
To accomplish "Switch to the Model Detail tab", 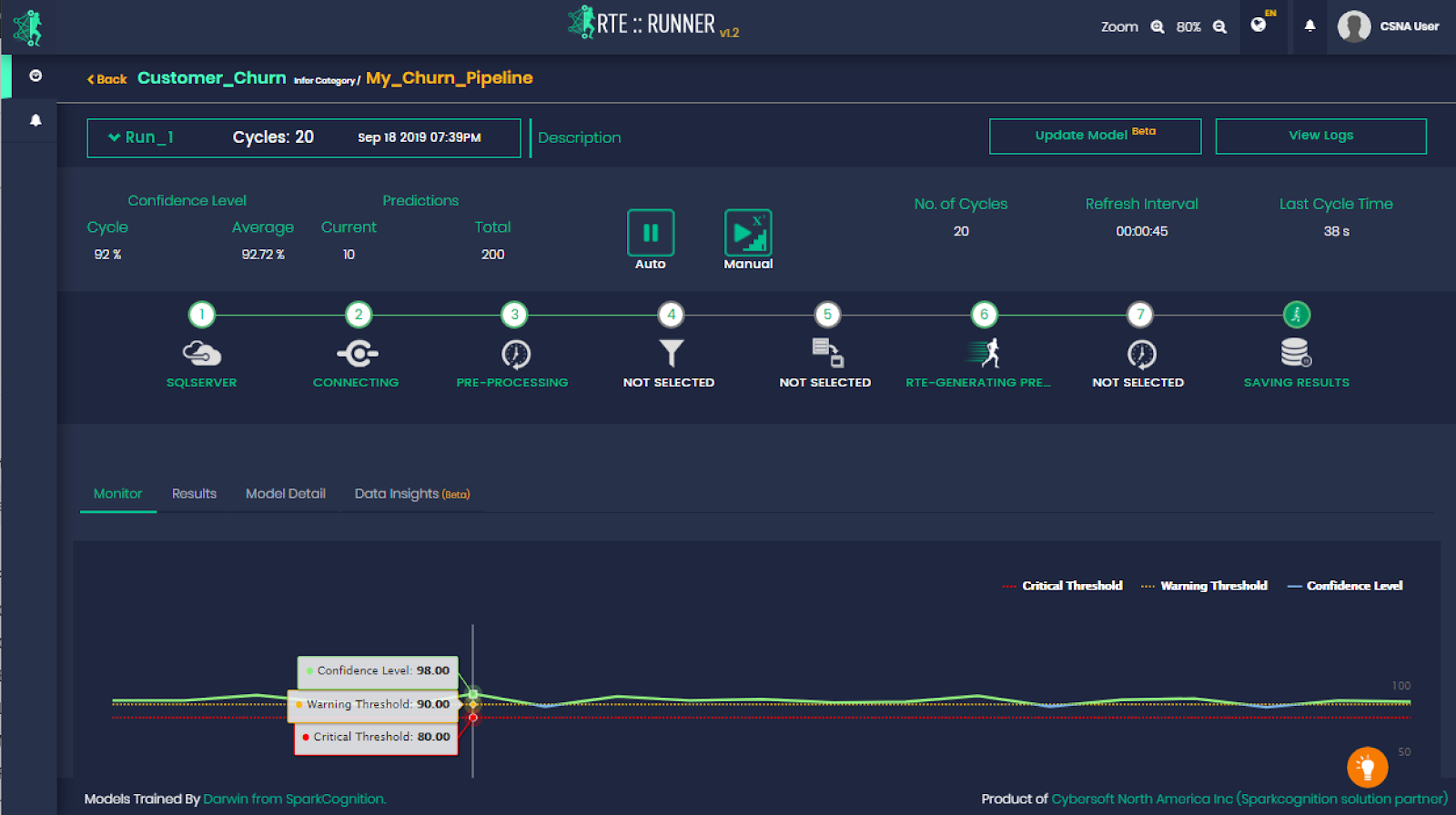I will (x=286, y=494).
